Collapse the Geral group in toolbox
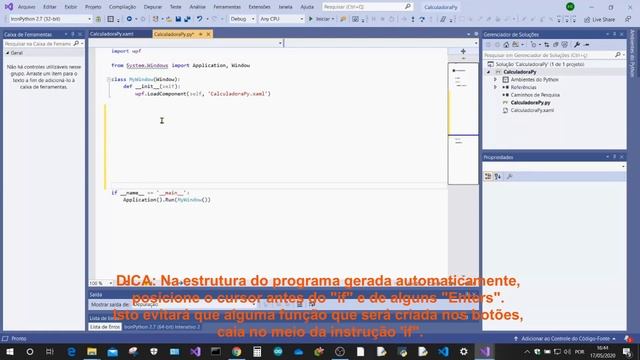Viewport: 640px width, 360px height. (7, 53)
